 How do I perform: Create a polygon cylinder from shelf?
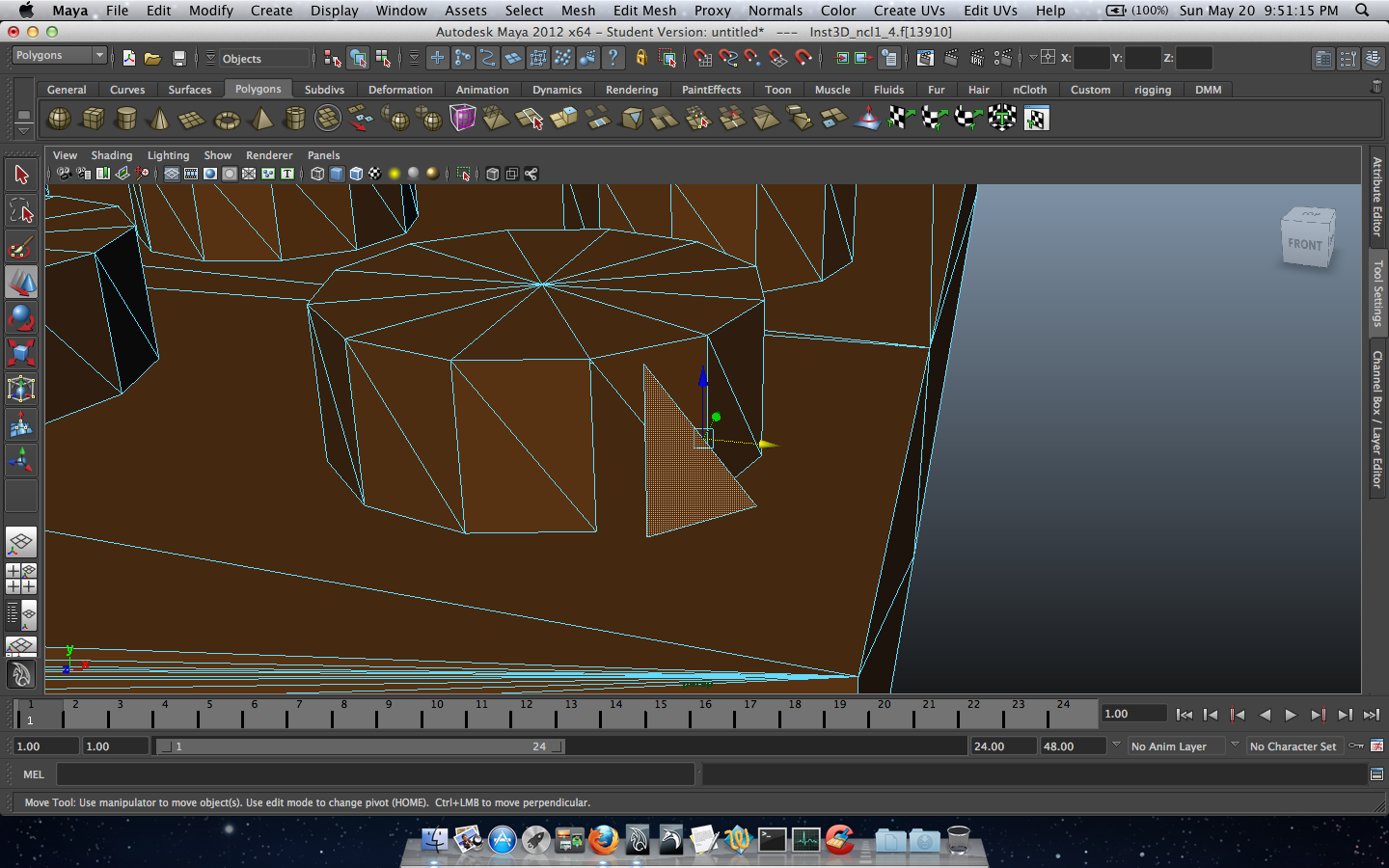point(126,120)
